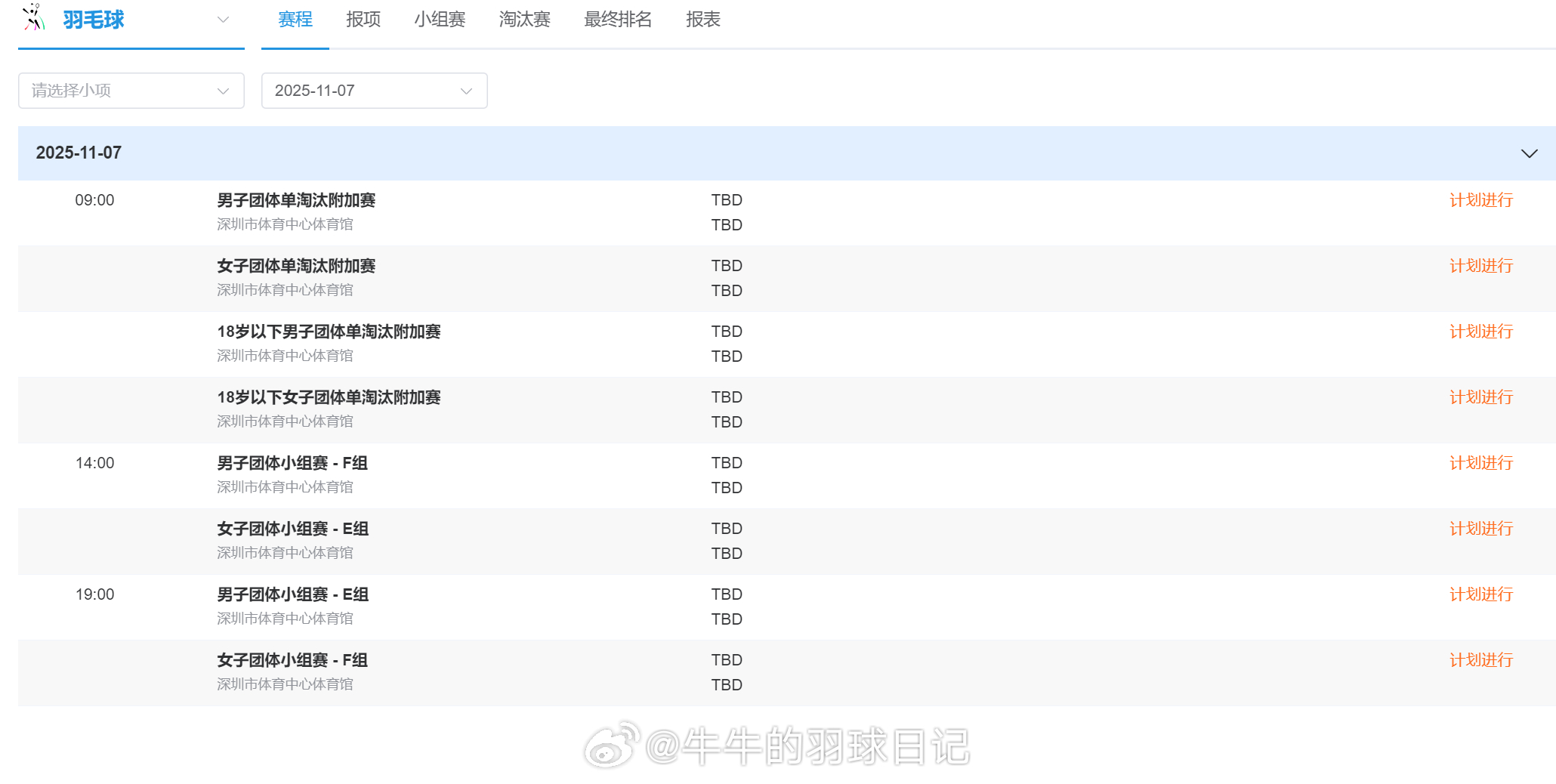Select the 最终排名 tab
The width and height of the screenshot is (1556, 784).
tap(617, 19)
